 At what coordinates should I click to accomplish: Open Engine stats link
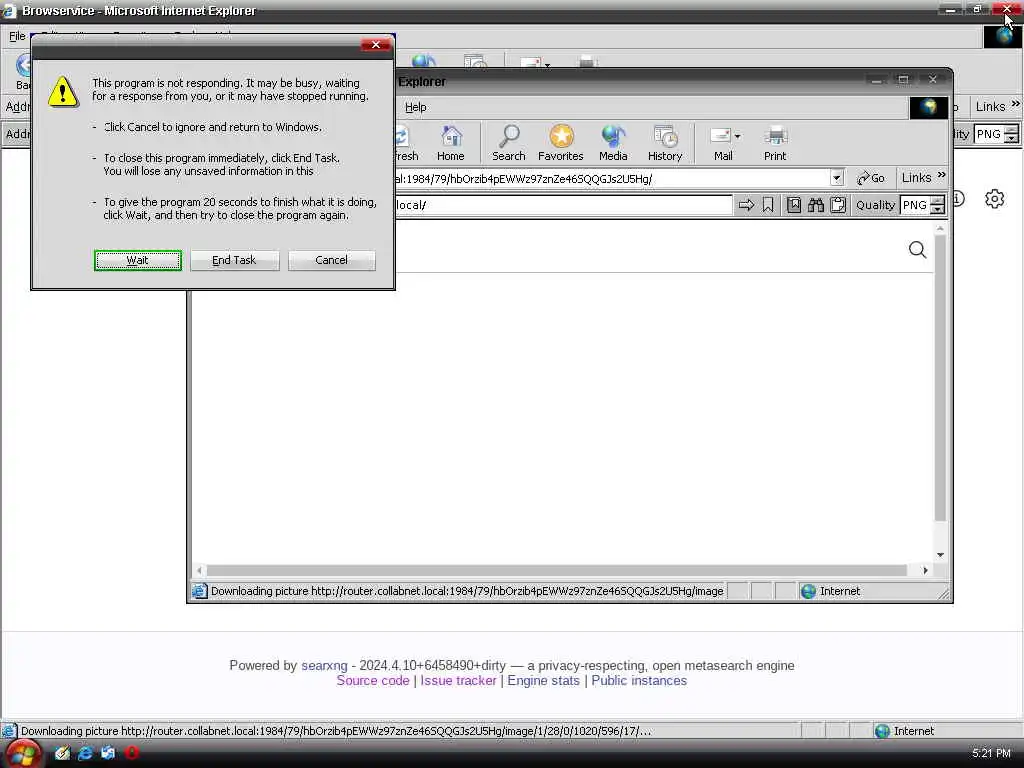point(543,680)
